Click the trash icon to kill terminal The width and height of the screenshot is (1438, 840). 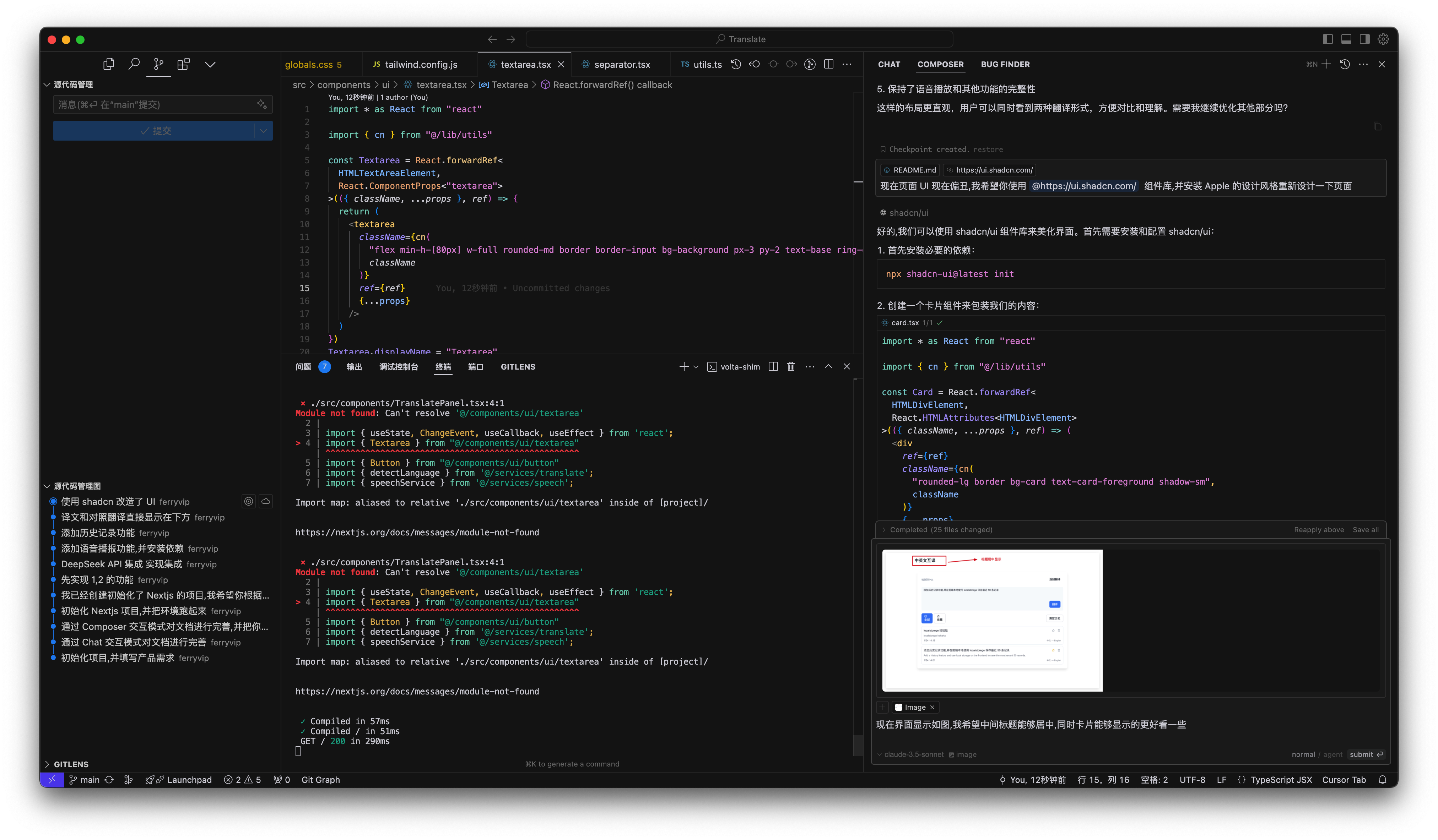[791, 367]
